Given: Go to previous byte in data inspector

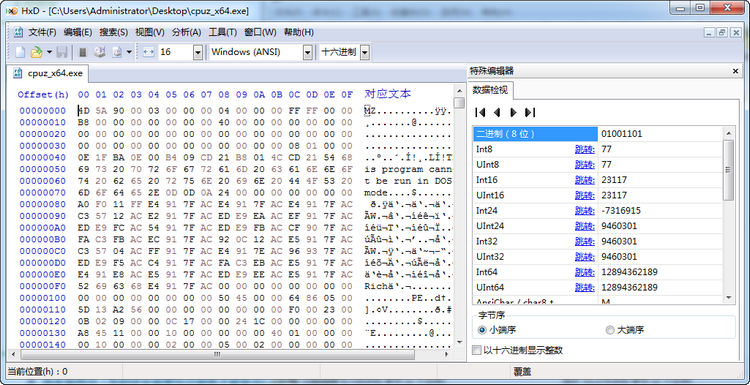Looking at the screenshot, I should (496, 112).
